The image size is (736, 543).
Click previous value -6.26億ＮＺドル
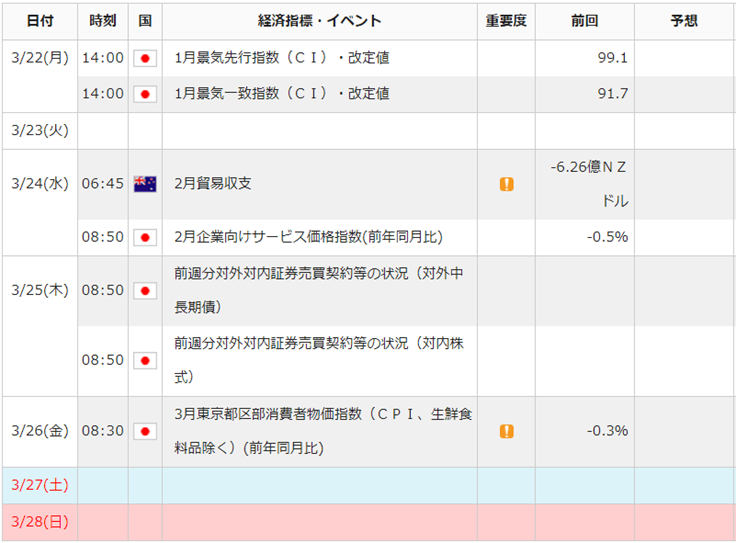click(x=589, y=184)
